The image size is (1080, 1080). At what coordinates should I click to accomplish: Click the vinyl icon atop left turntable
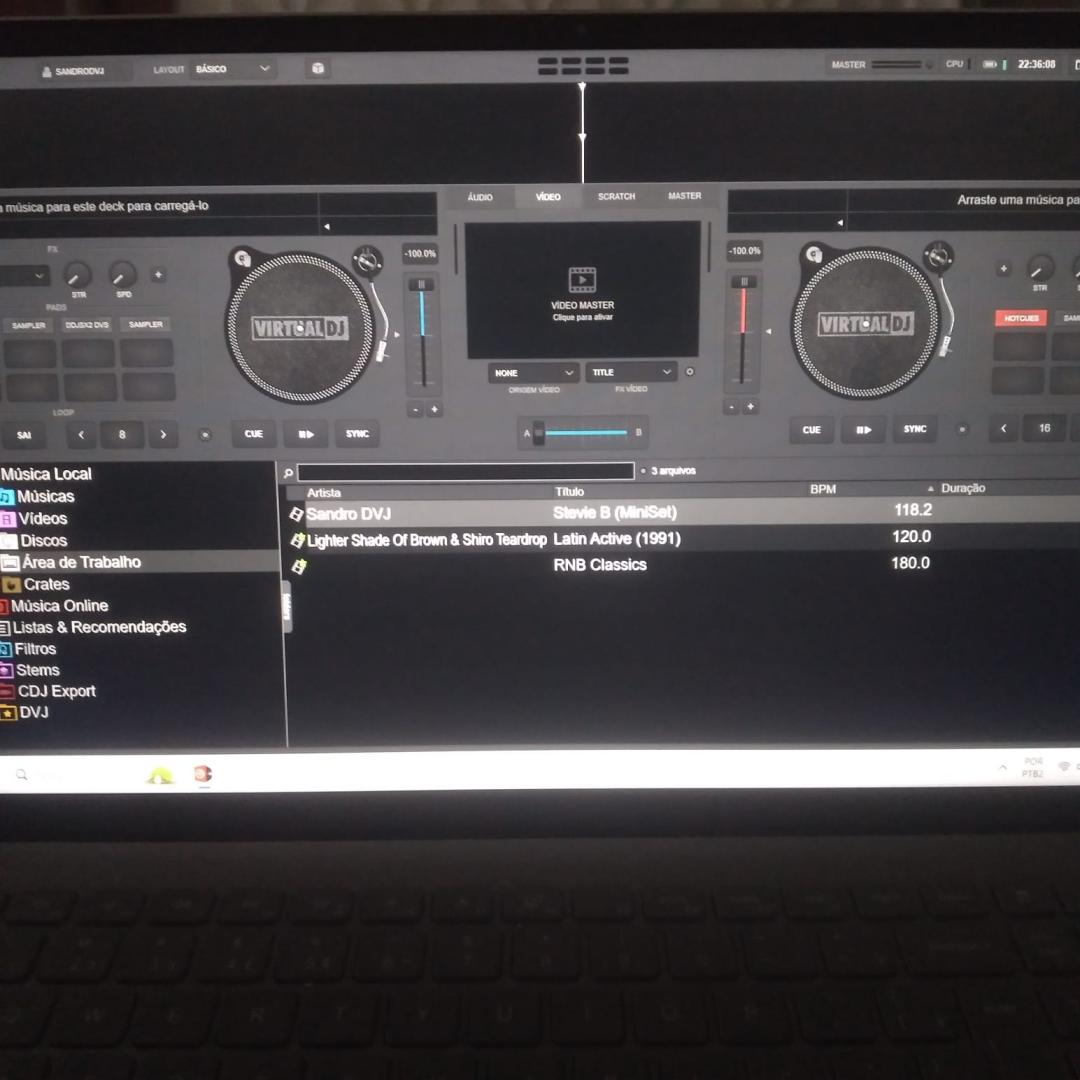(x=242, y=258)
